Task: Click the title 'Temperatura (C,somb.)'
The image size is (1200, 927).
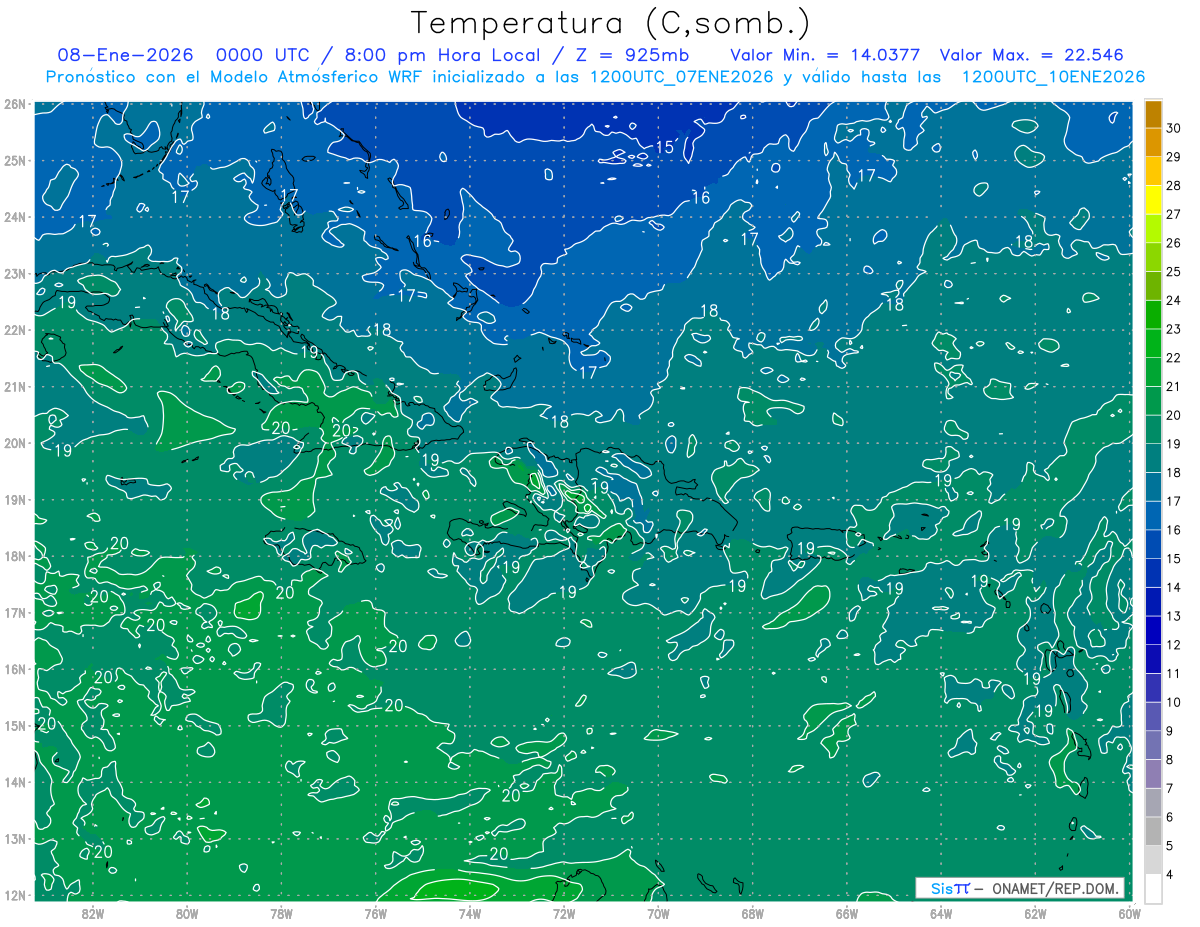Action: 611,23
